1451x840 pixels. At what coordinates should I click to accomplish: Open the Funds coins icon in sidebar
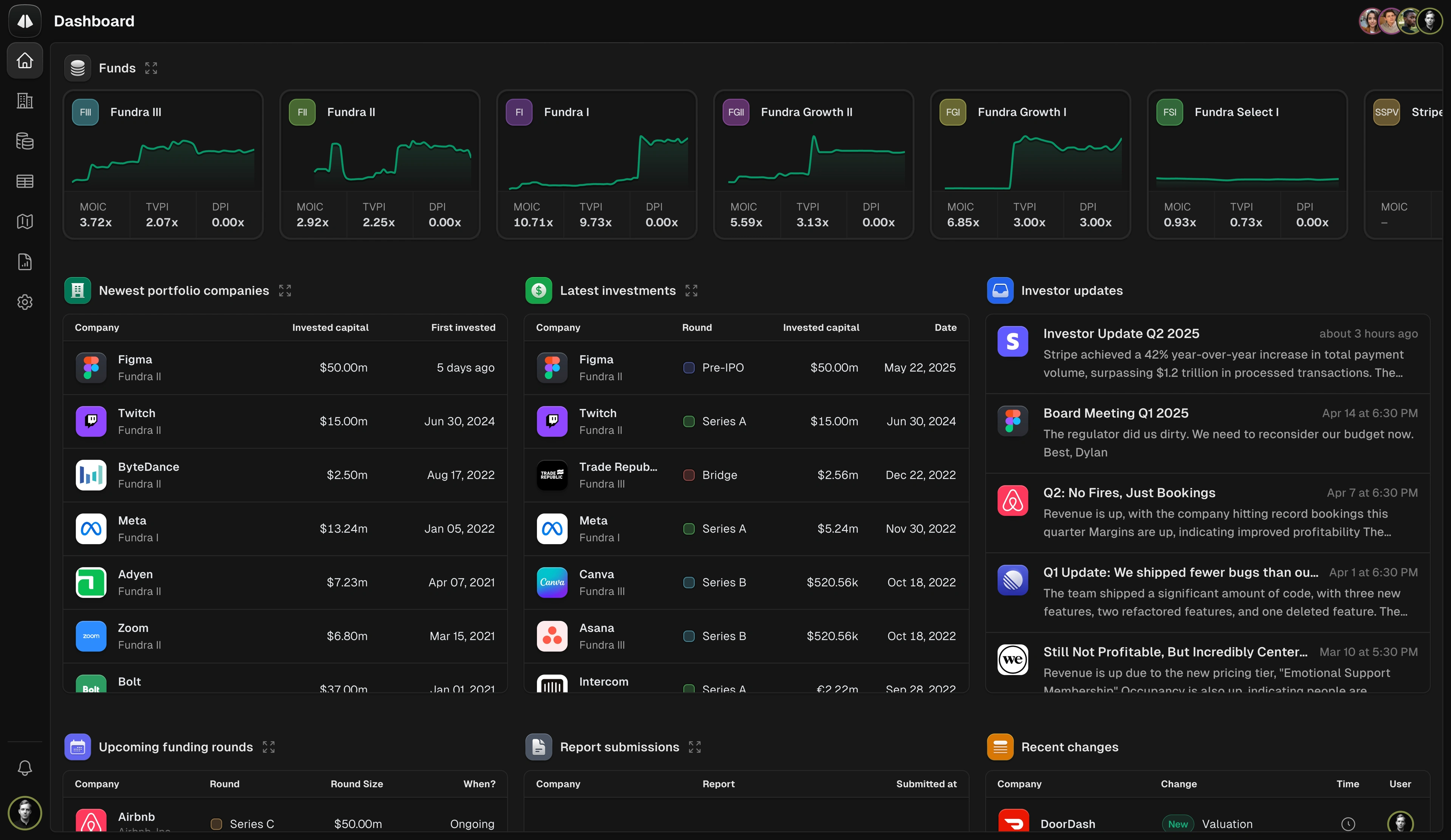pyautogui.click(x=24, y=141)
